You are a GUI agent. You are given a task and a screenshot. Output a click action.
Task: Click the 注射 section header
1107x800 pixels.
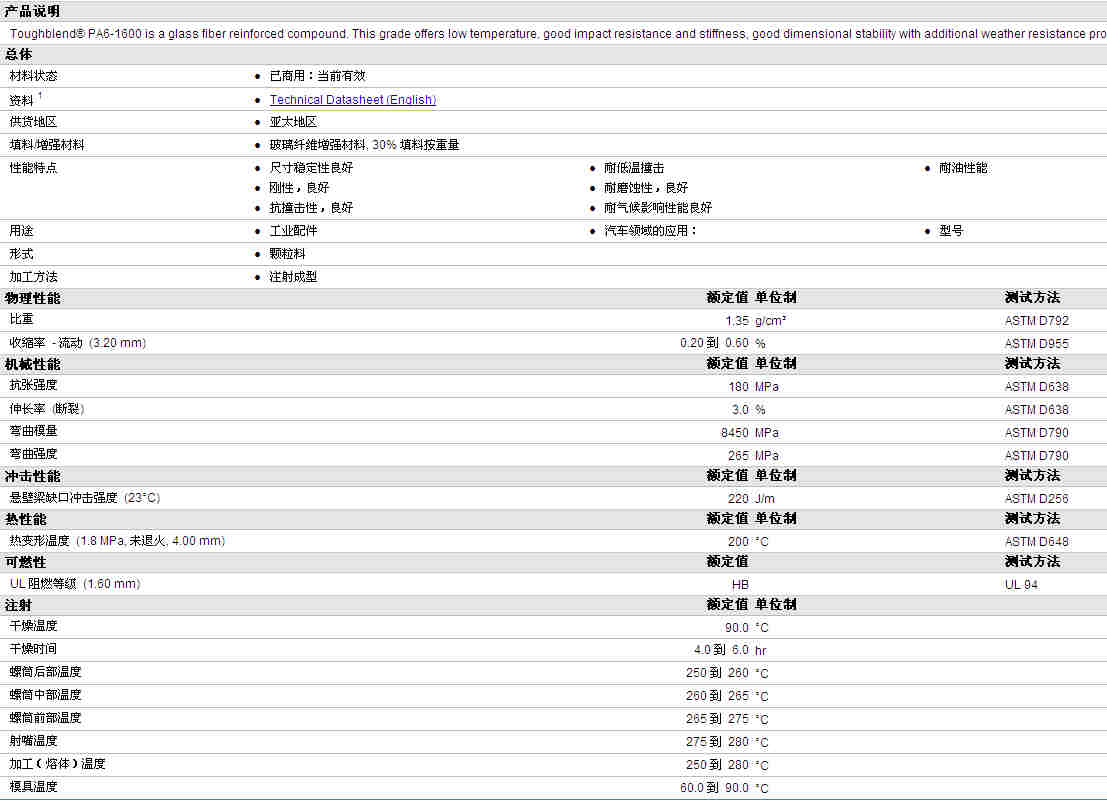coord(18,605)
